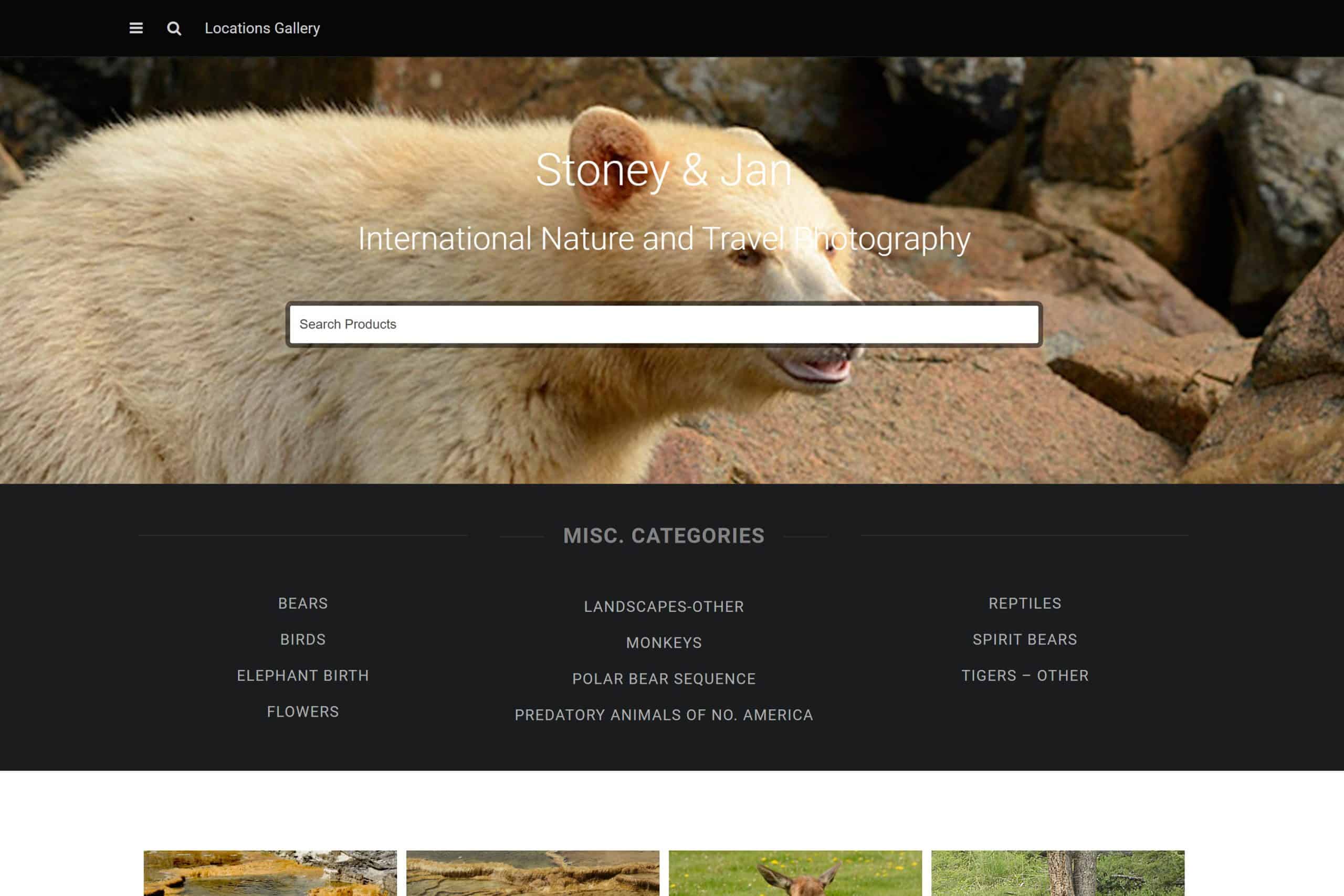
Task: Open the Bears category
Action: tap(303, 604)
